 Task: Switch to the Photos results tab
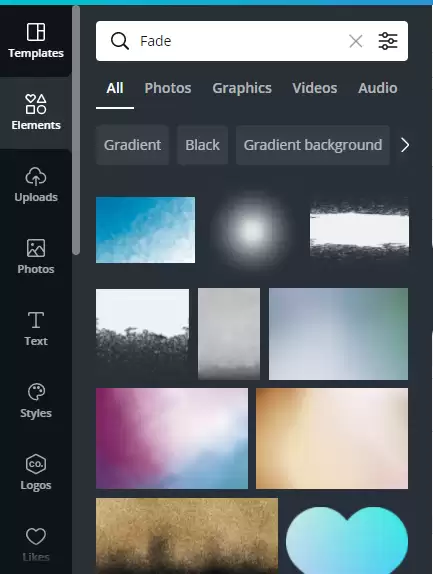[168, 88]
